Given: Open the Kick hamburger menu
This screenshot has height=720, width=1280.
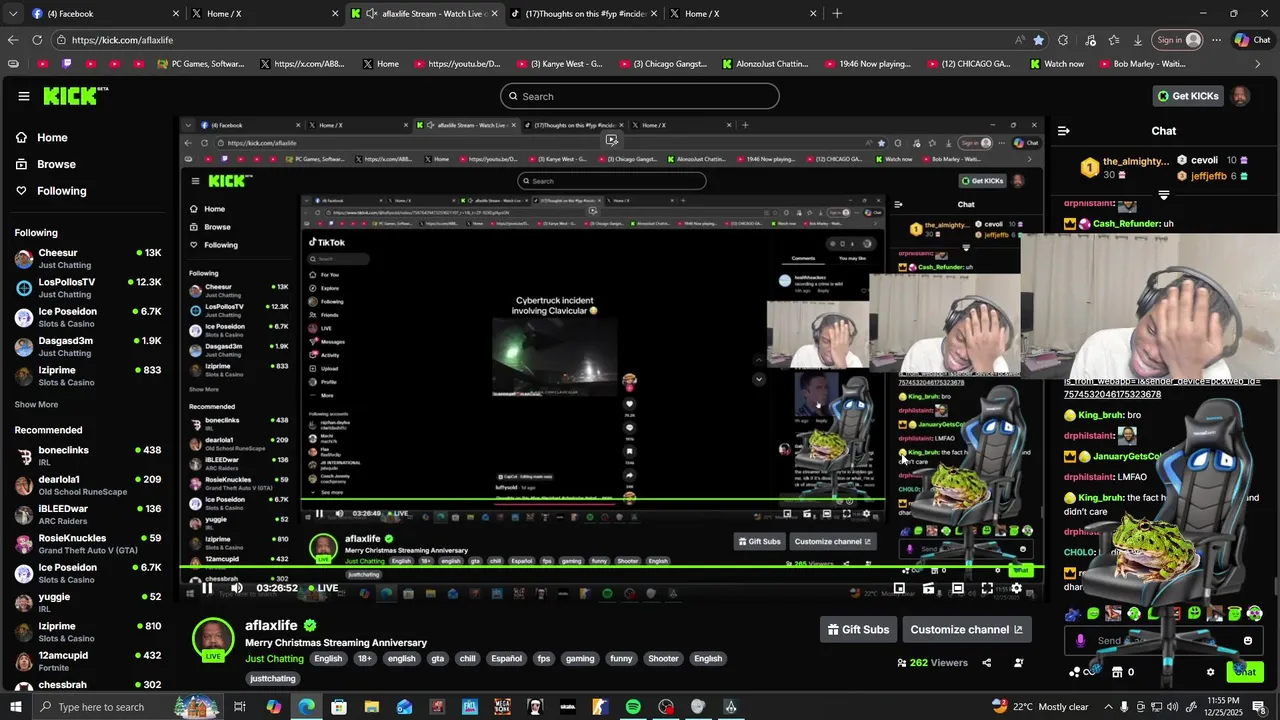Looking at the screenshot, I should pos(23,96).
